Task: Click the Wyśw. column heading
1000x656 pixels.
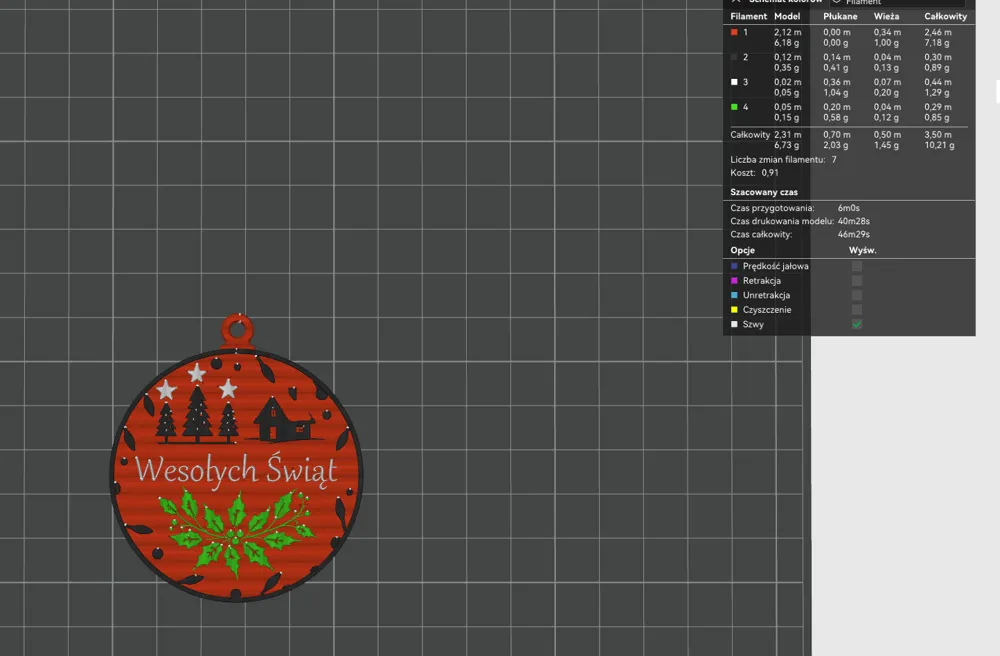Action: [x=862, y=250]
